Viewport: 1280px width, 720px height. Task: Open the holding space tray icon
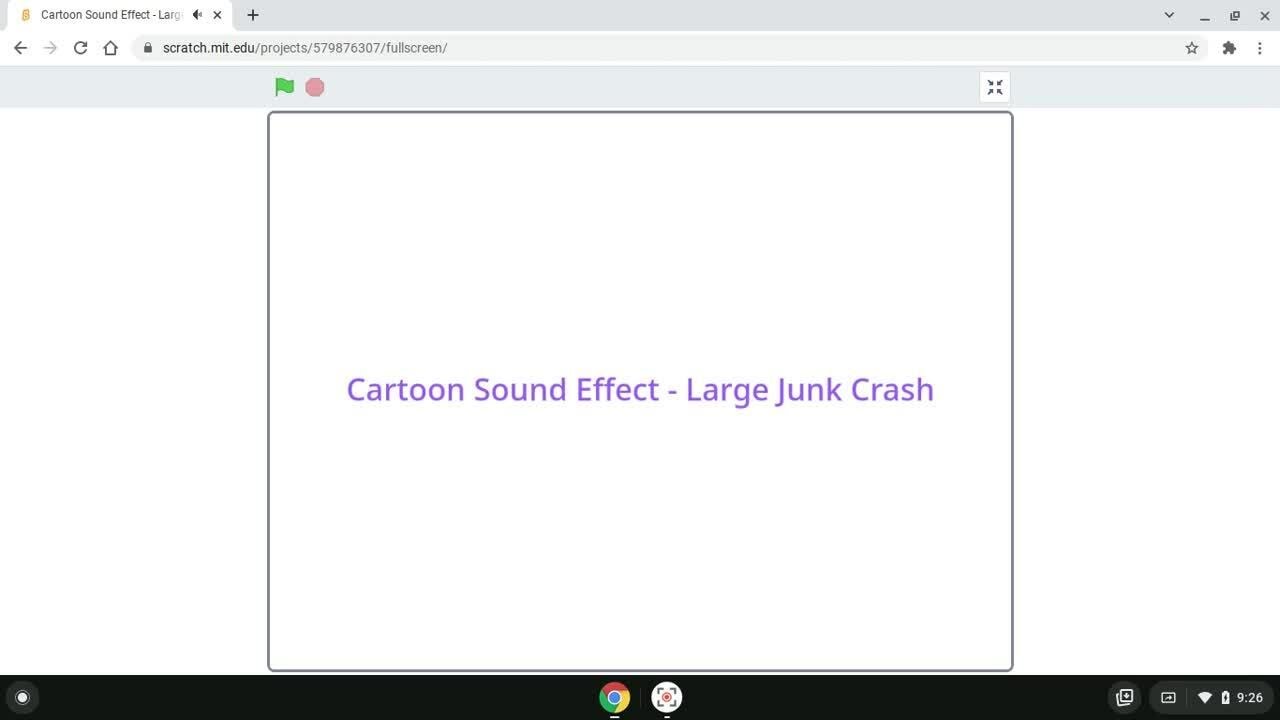coord(1124,697)
